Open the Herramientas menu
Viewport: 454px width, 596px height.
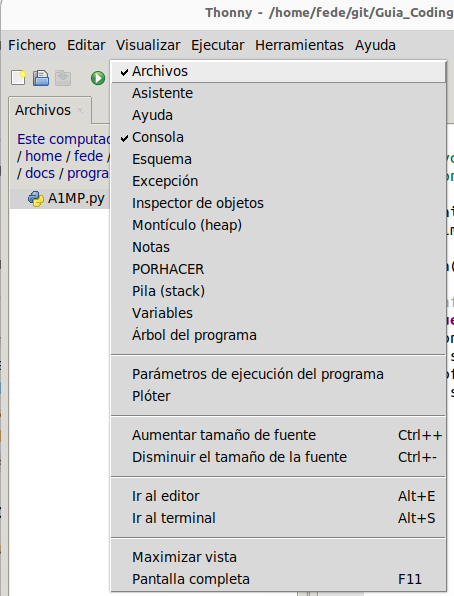[x=299, y=45]
